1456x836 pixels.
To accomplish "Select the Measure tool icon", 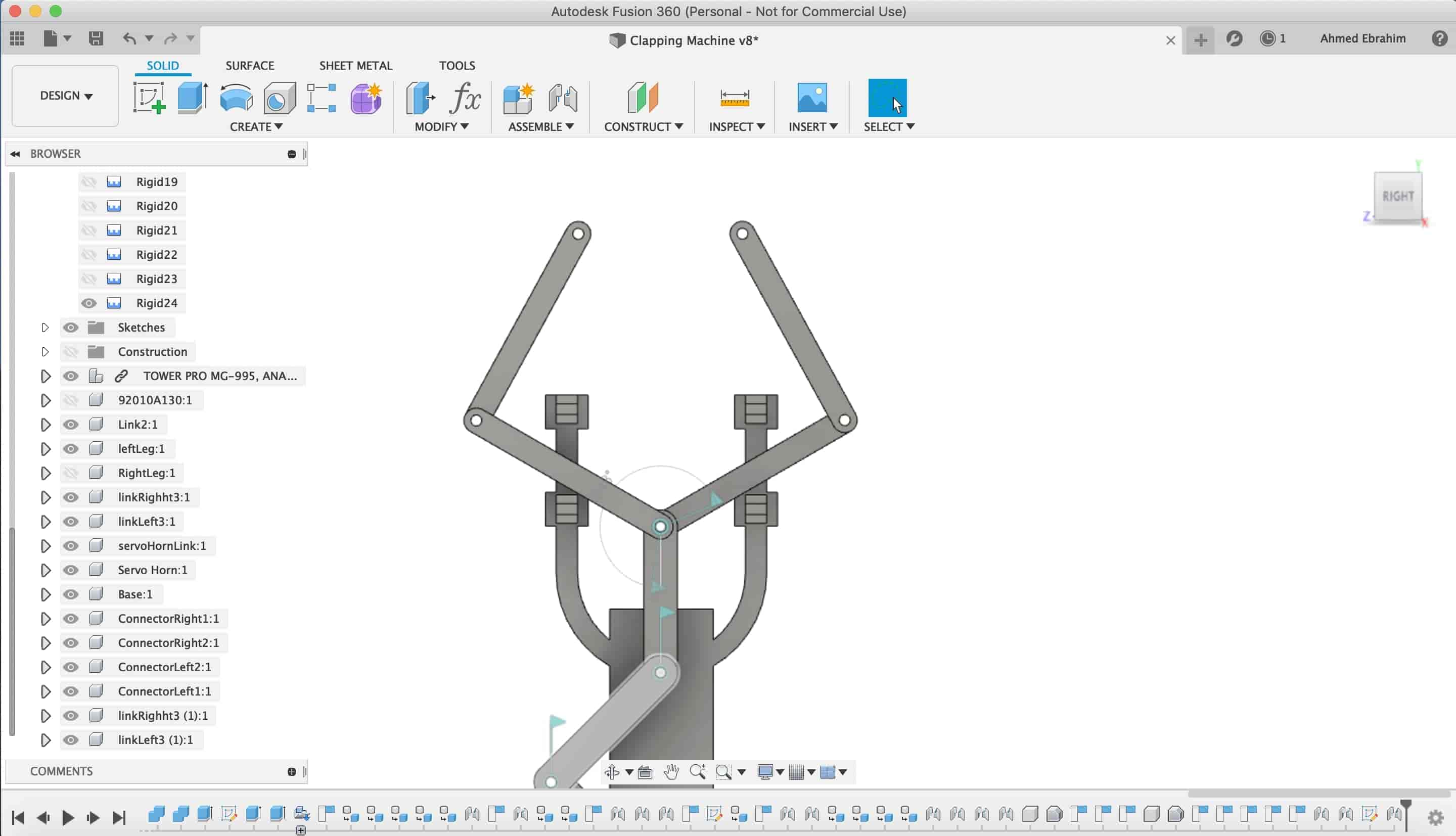I will (x=734, y=98).
